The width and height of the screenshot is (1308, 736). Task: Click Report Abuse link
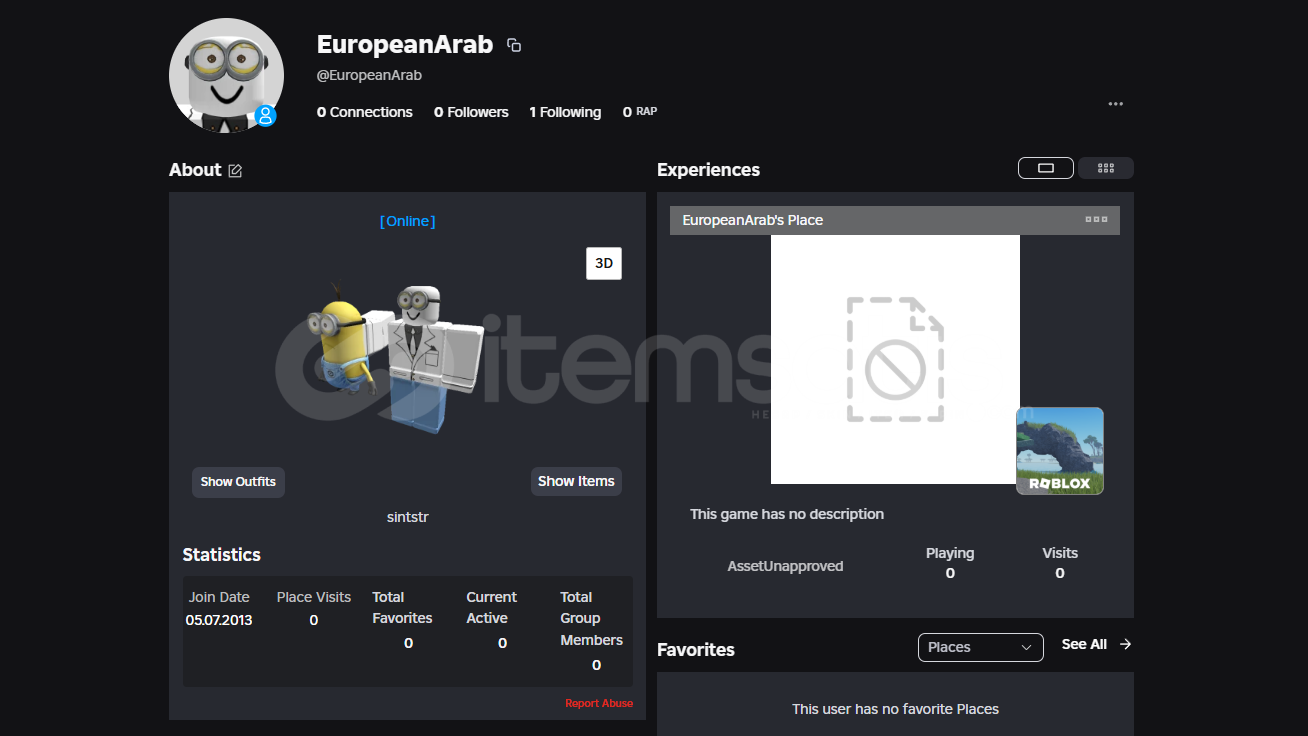point(599,703)
